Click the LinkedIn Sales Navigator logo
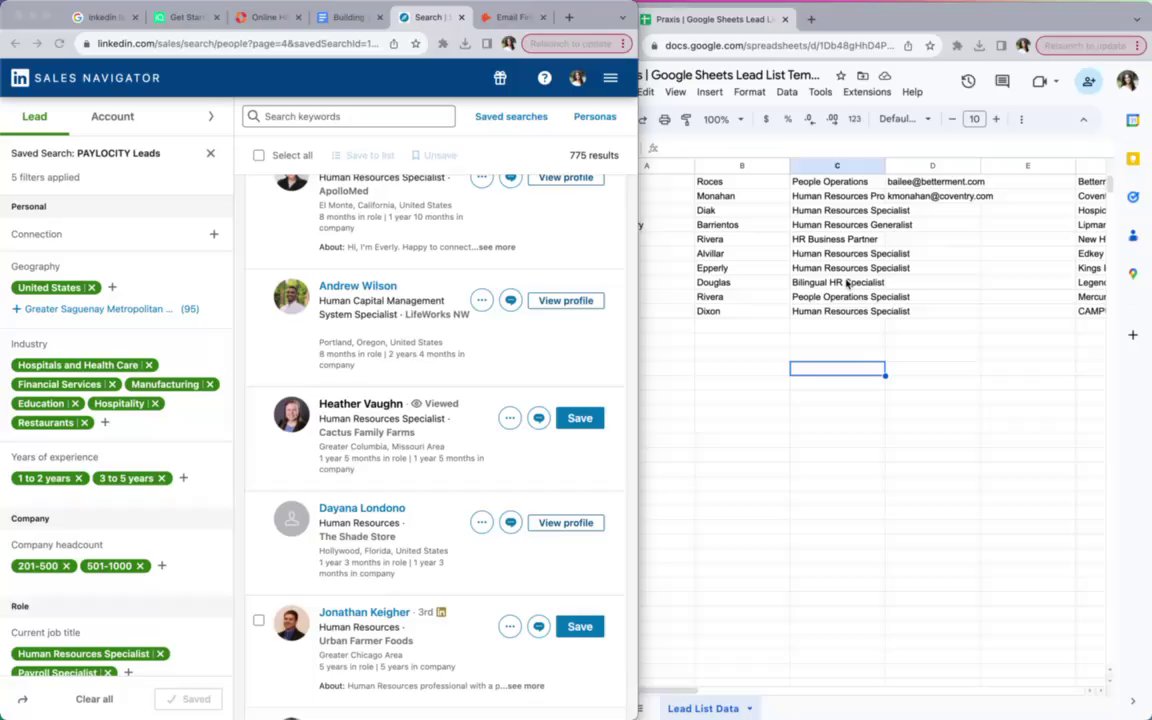The width and height of the screenshot is (1152, 720). coord(85,78)
